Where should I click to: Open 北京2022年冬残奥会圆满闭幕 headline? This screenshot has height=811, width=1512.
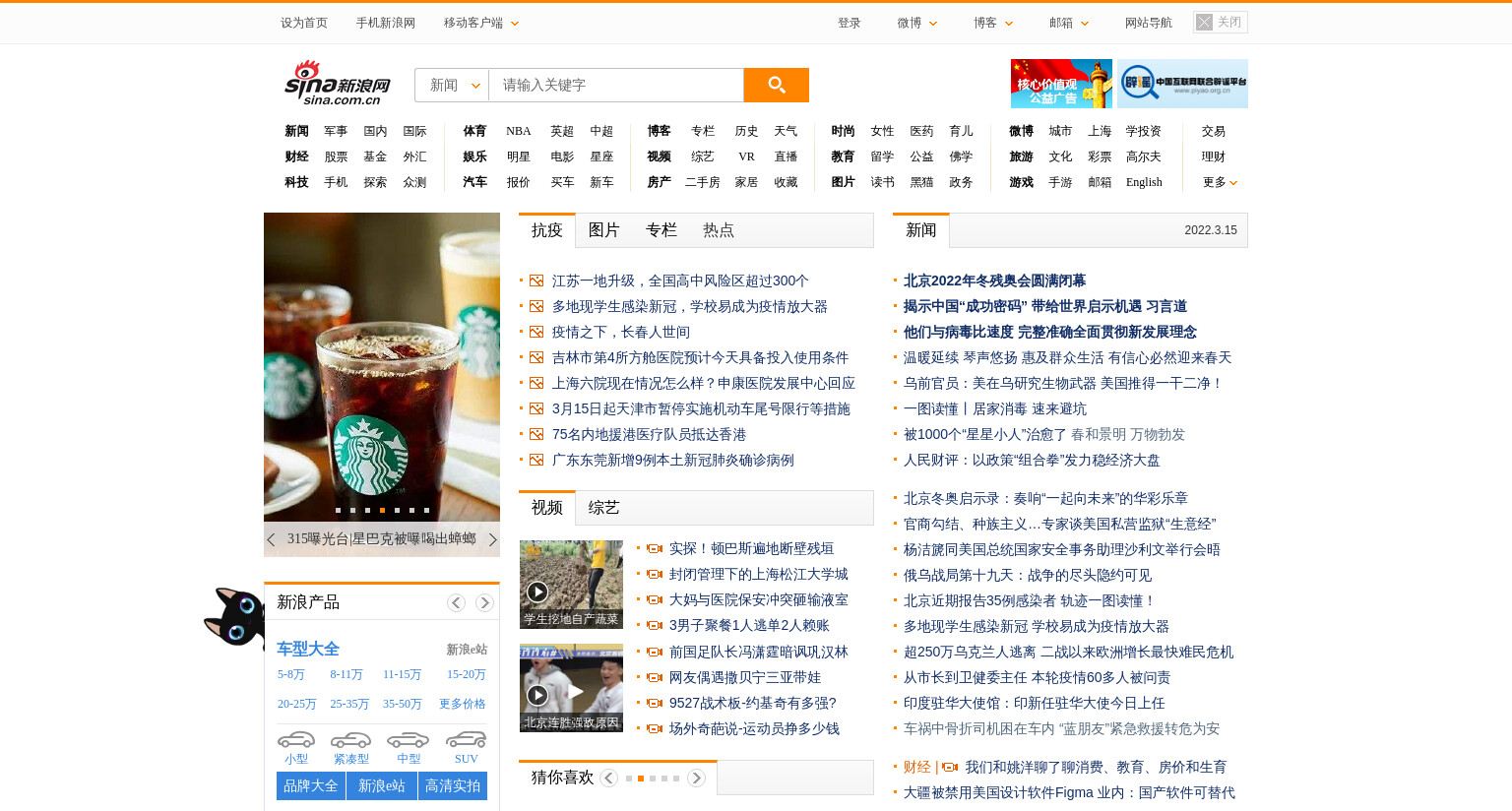pyautogui.click(x=994, y=281)
